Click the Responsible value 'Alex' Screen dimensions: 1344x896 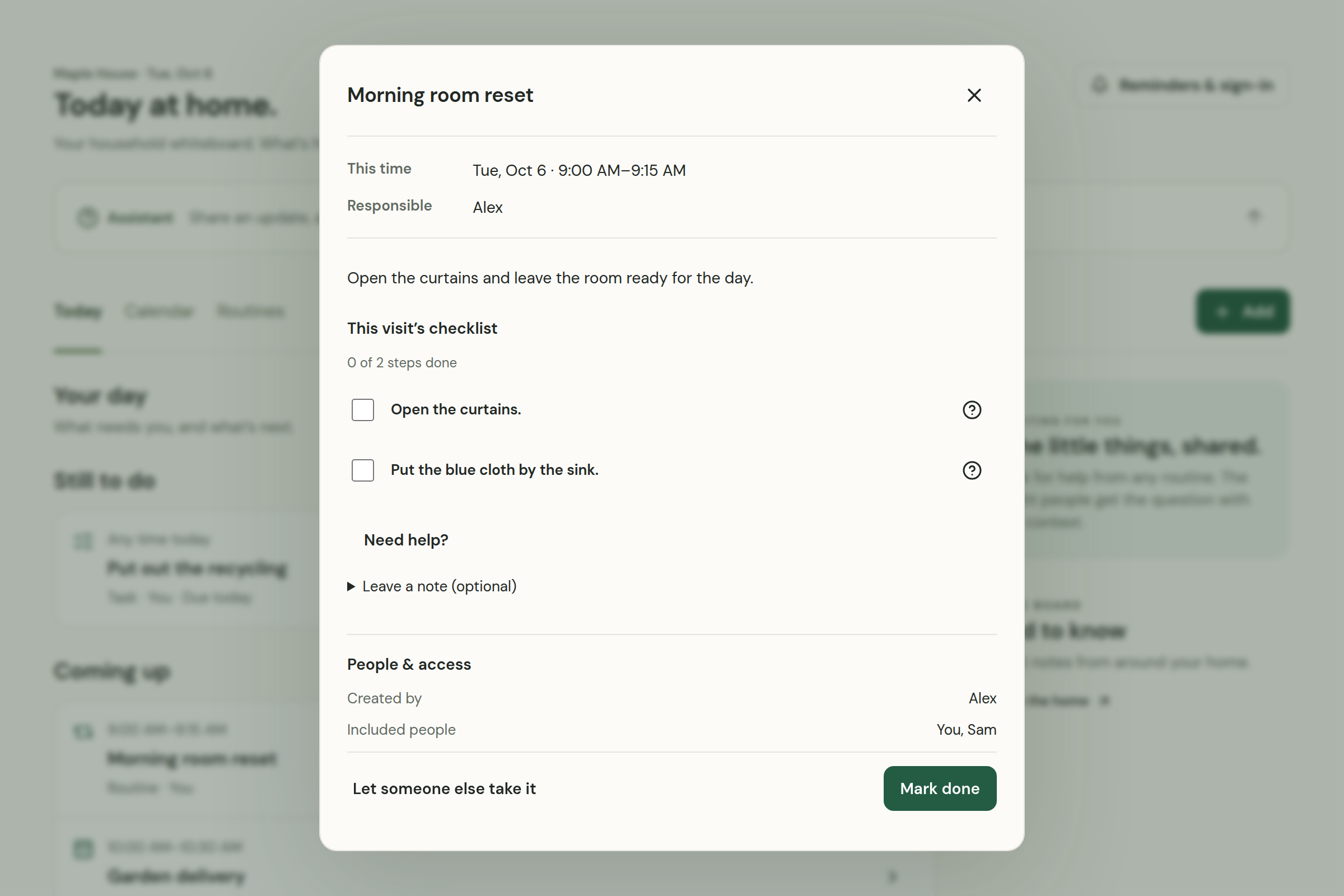[487, 207]
